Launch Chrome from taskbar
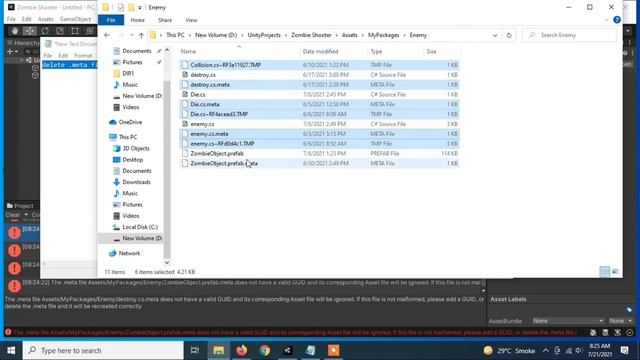This screenshot has width=640, height=360. tap(265, 351)
